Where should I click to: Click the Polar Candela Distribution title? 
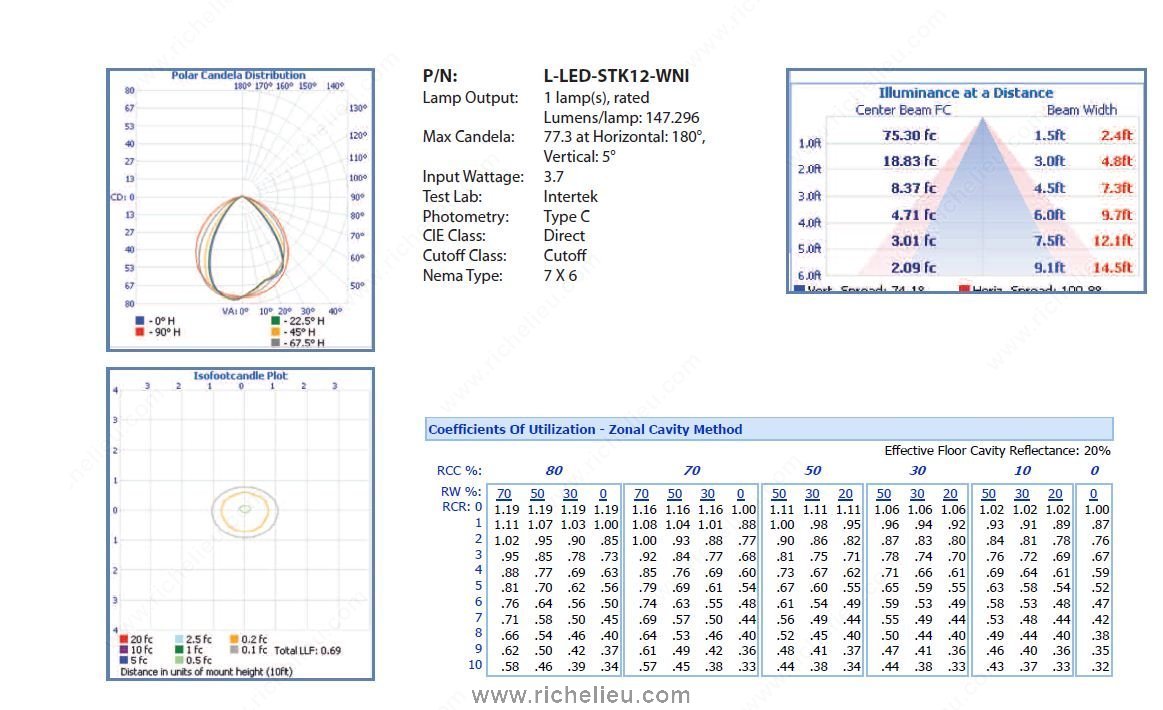pyautogui.click(x=238, y=75)
